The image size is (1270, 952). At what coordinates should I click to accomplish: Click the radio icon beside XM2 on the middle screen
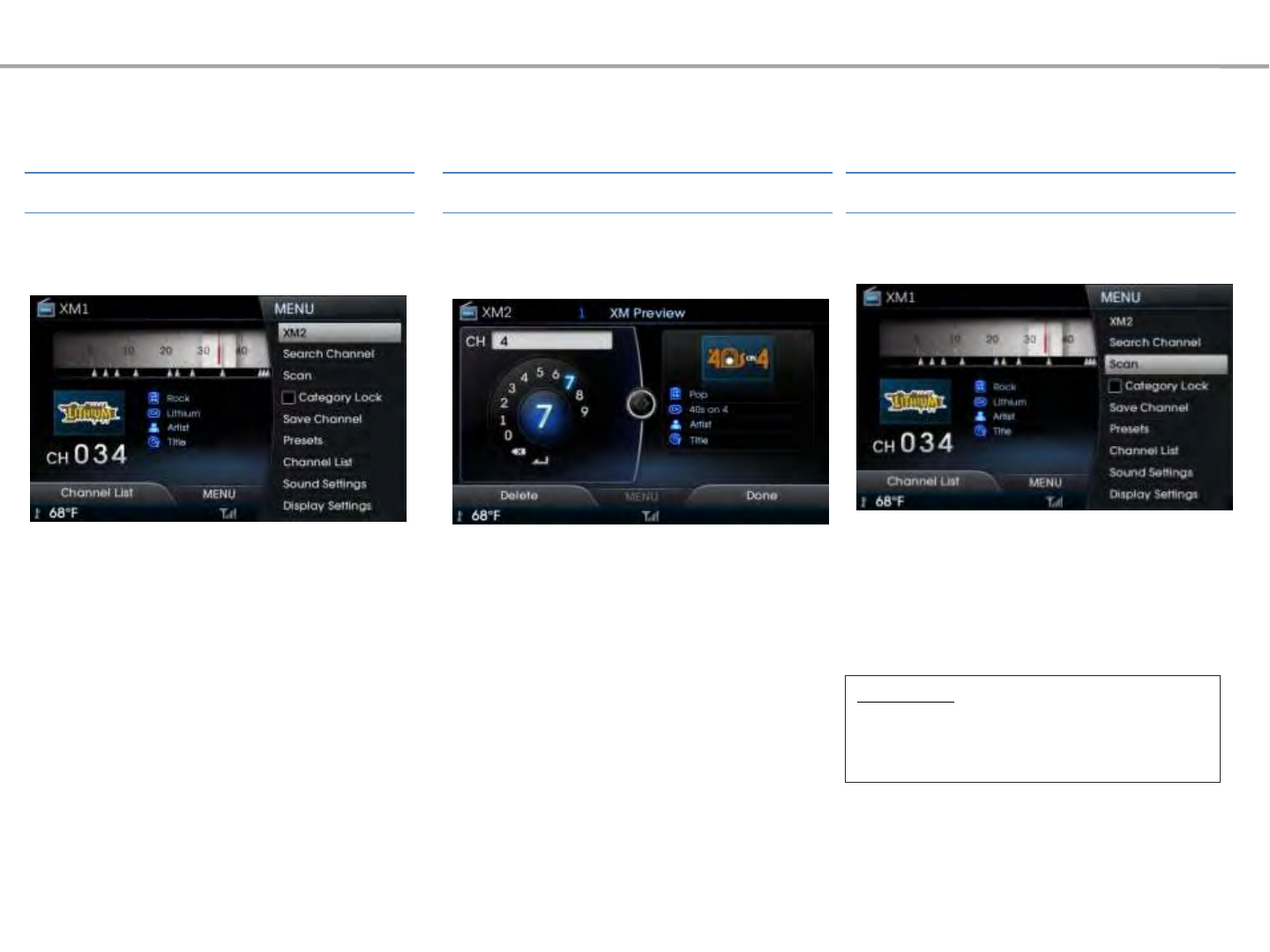click(468, 311)
